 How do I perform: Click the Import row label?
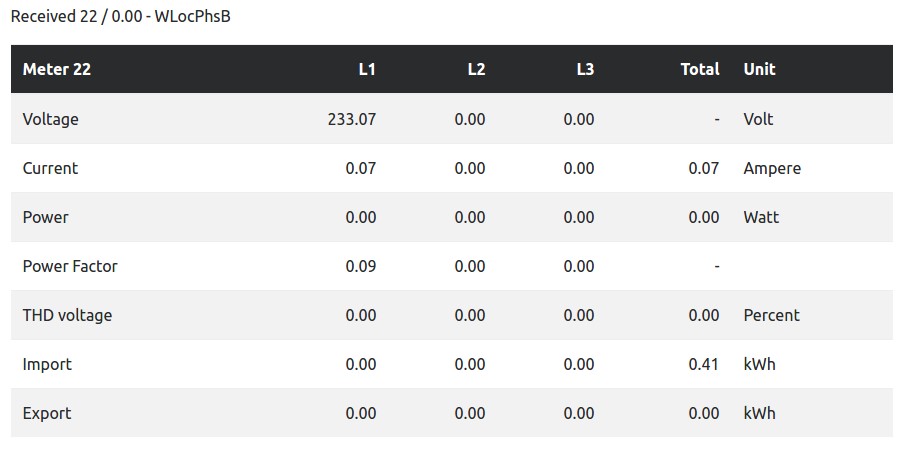click(x=47, y=364)
